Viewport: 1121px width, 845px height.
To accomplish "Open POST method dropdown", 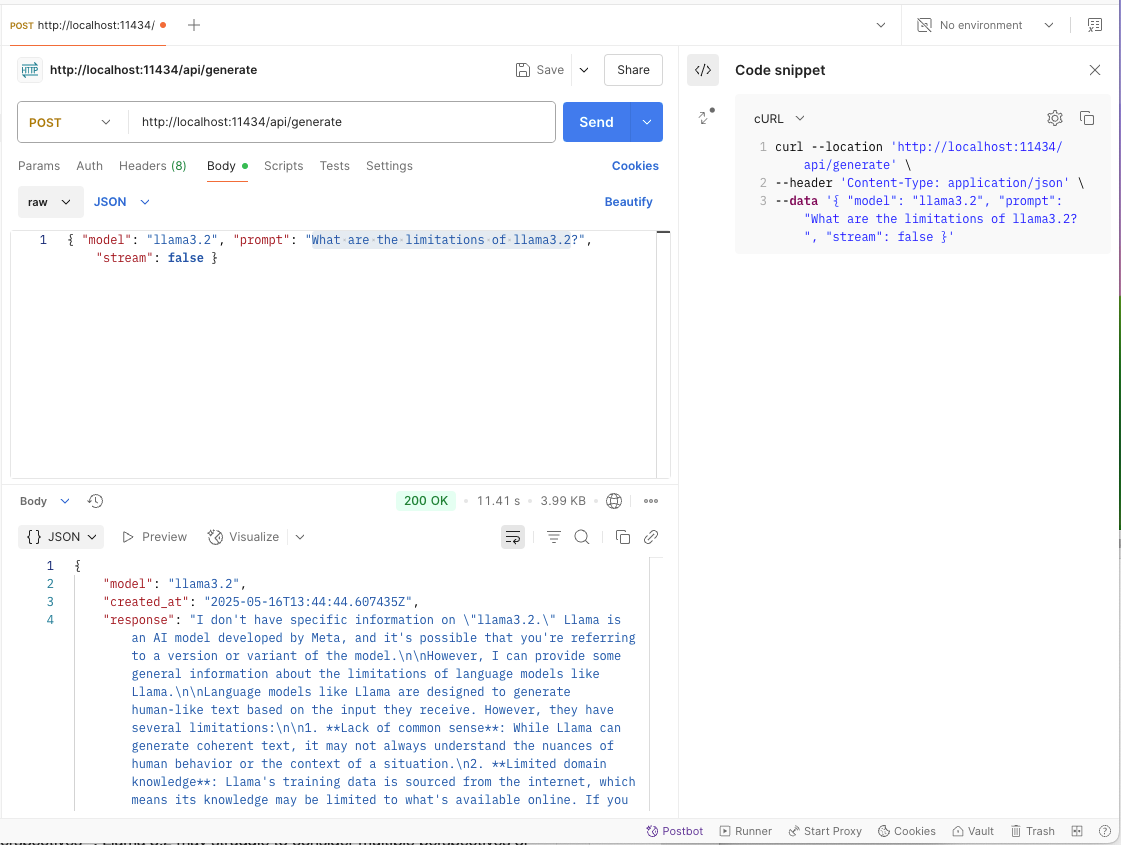I will click(69, 122).
